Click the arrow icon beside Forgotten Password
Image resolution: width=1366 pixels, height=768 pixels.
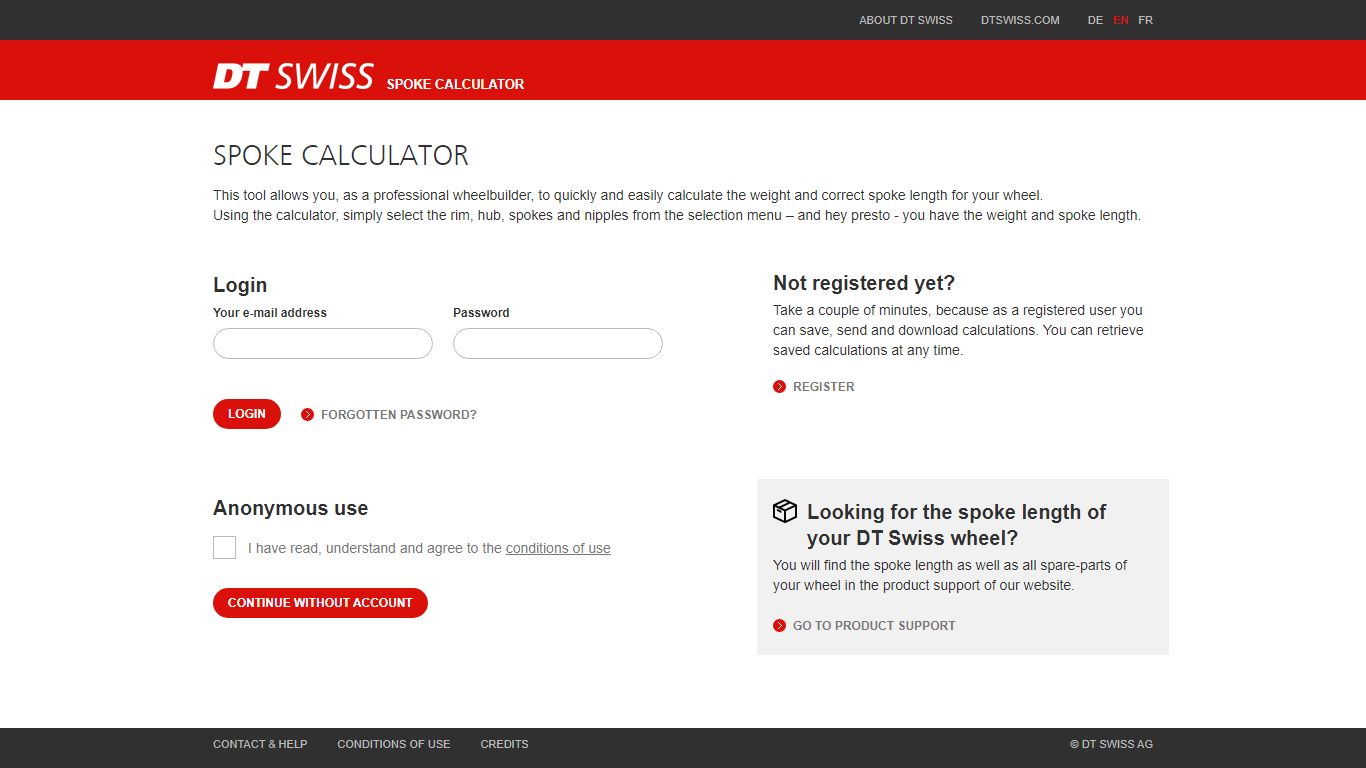coord(308,415)
